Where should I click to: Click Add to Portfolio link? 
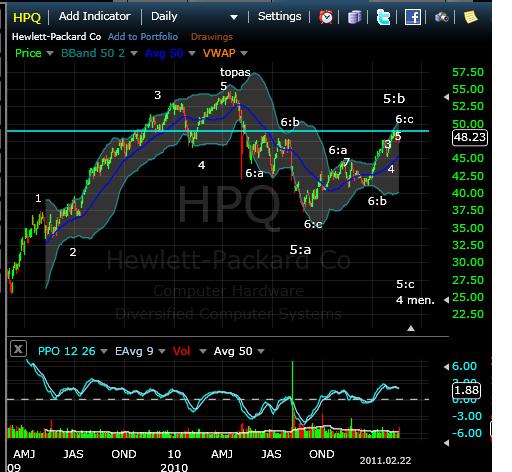[x=143, y=37]
